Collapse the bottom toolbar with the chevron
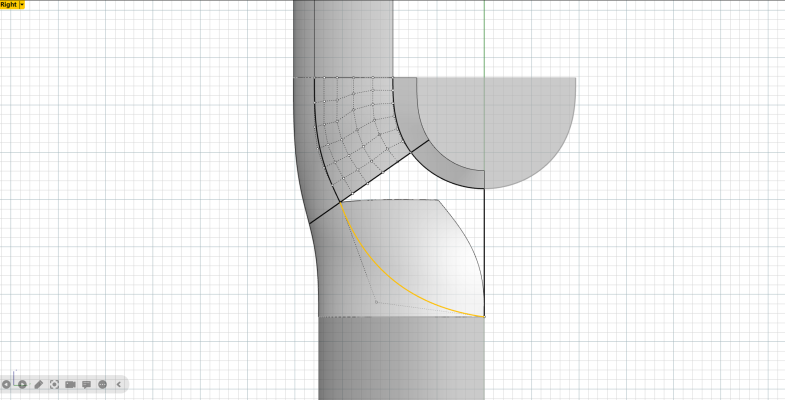 118,384
